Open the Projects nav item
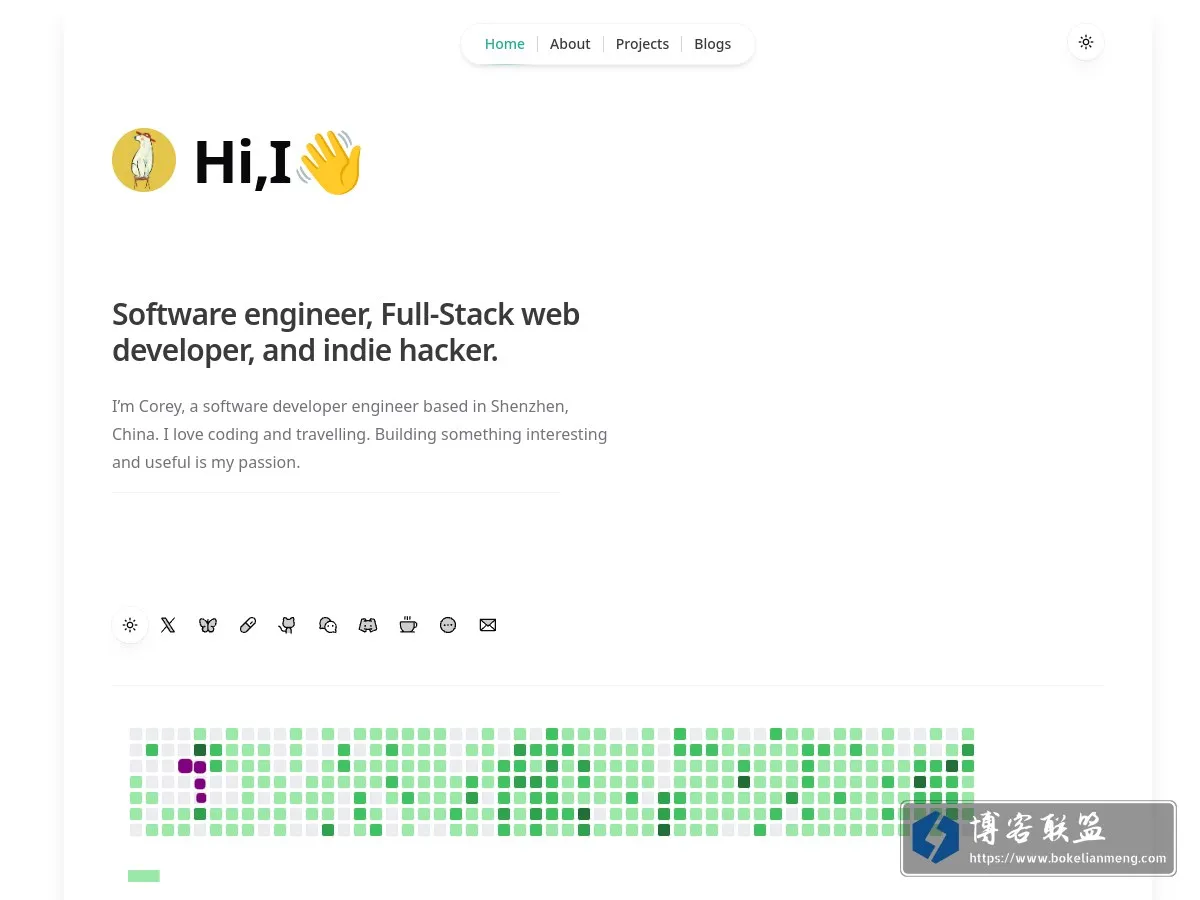 (642, 44)
